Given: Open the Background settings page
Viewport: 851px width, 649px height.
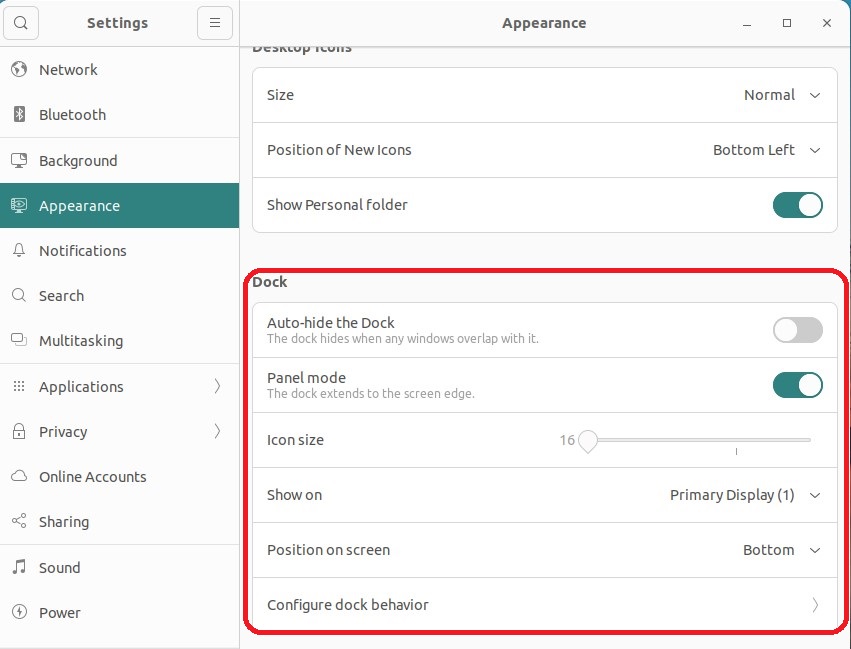Looking at the screenshot, I should point(78,161).
